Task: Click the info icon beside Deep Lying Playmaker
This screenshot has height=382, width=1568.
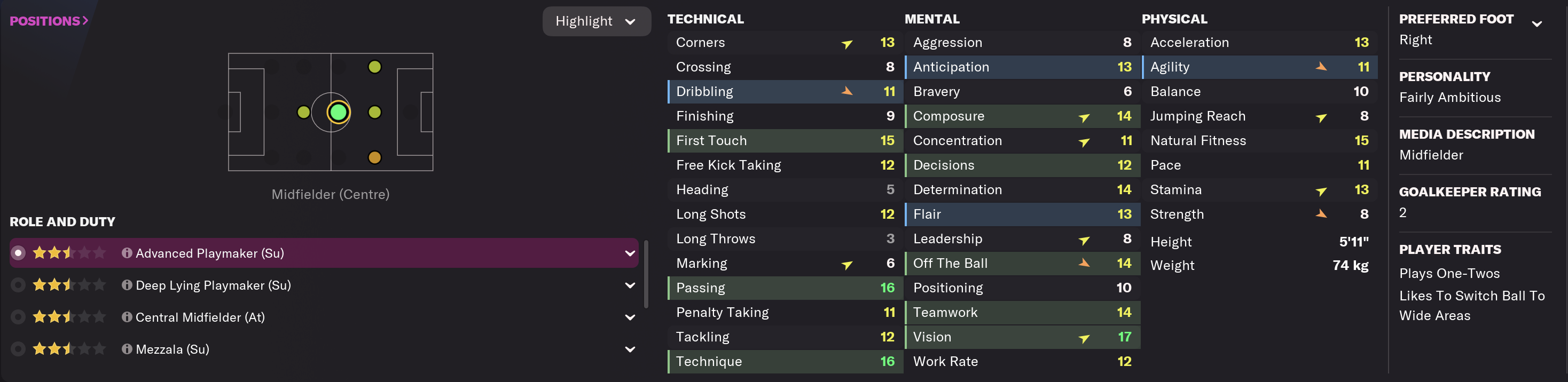Action: pos(127,285)
